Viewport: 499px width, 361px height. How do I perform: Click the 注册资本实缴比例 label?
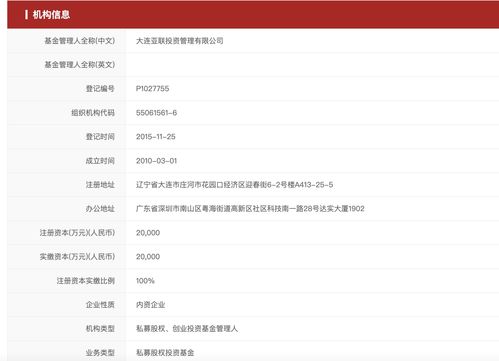click(86, 281)
